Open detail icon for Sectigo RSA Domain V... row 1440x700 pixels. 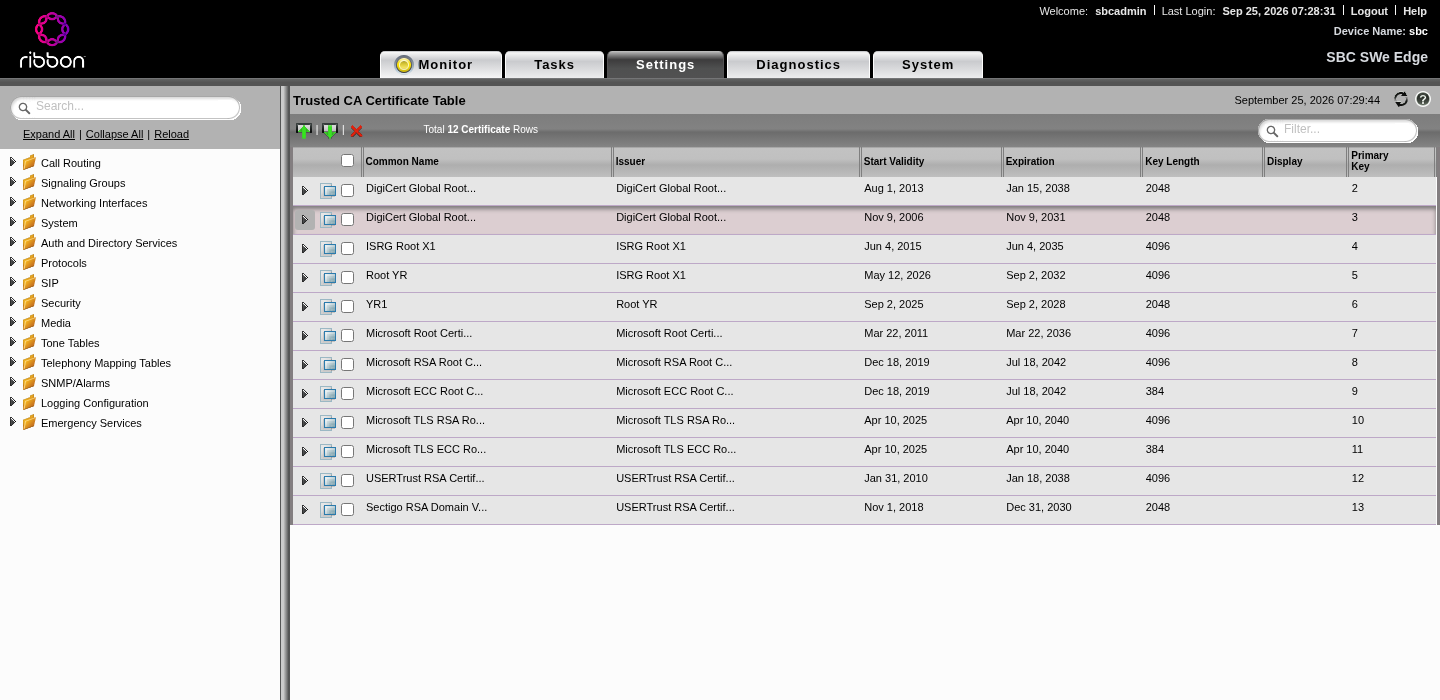pos(328,509)
